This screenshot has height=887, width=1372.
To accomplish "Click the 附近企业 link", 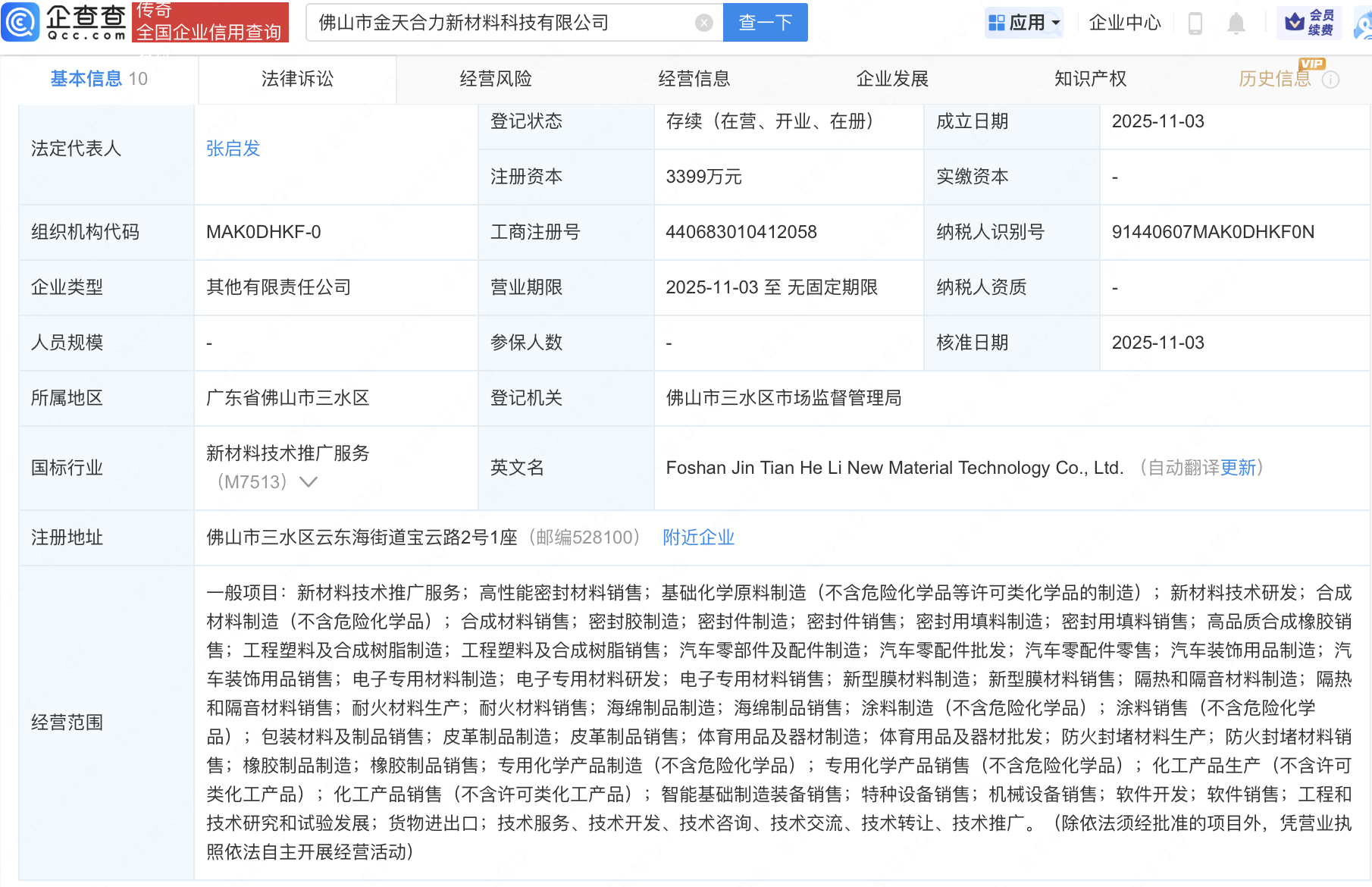I will click(698, 538).
